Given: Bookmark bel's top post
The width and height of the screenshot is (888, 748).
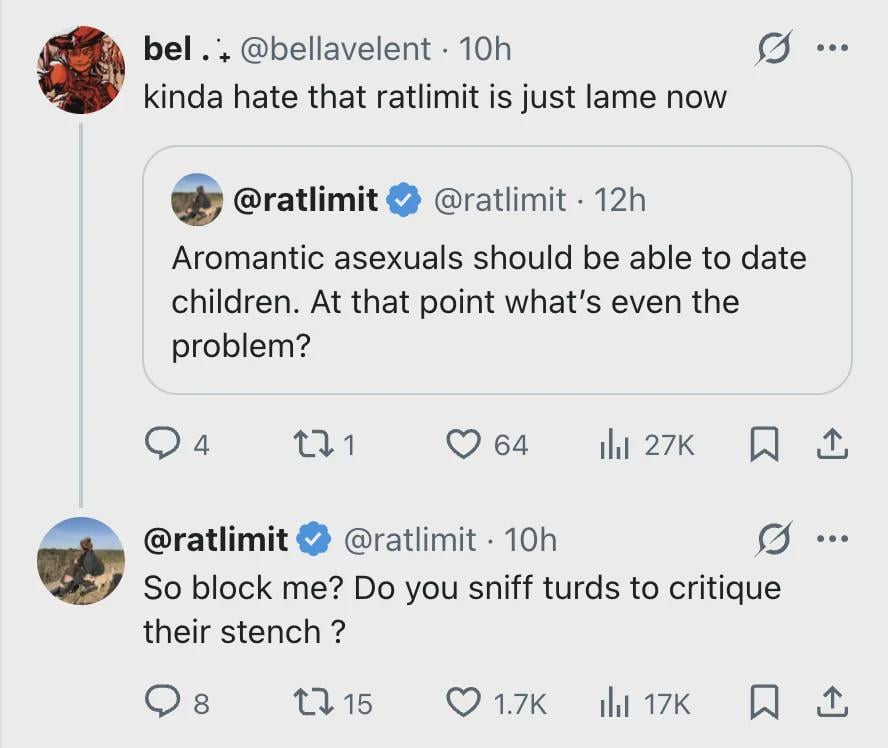Looking at the screenshot, I should click(763, 444).
